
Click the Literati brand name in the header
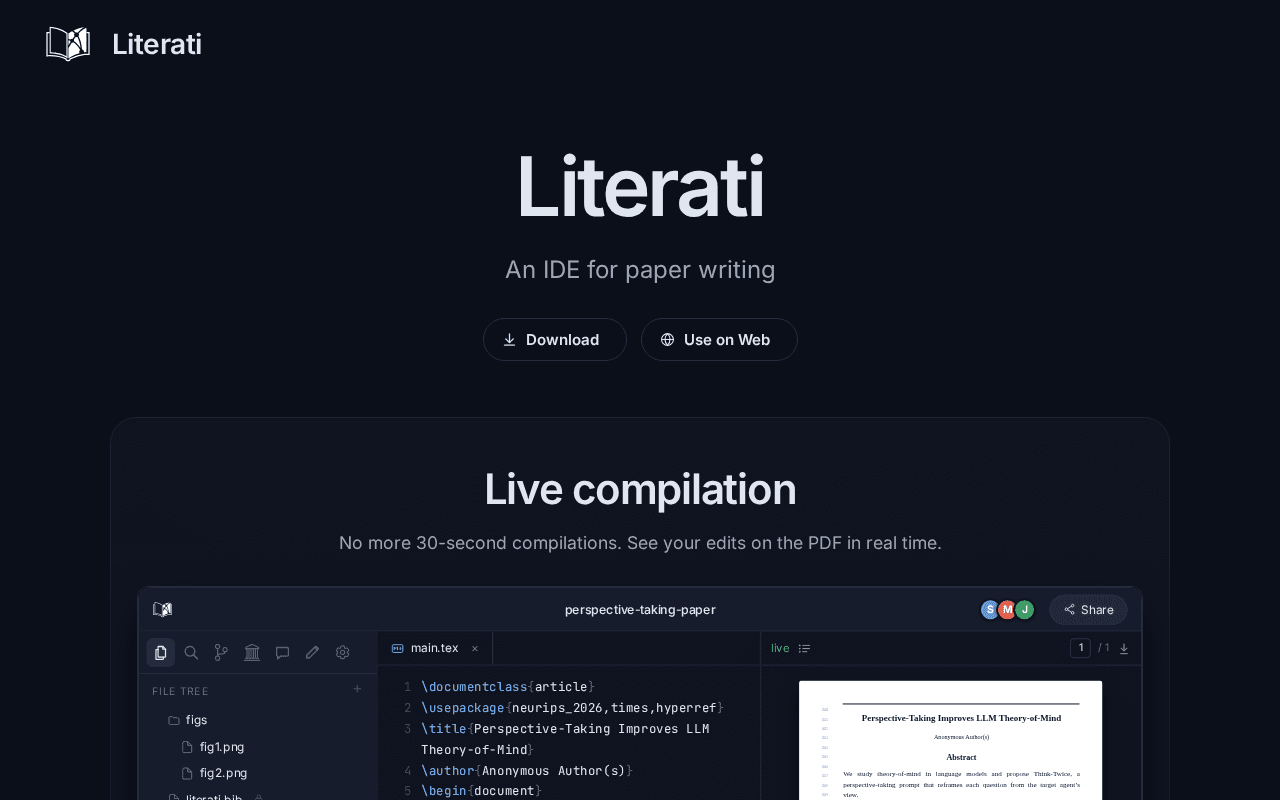157,44
